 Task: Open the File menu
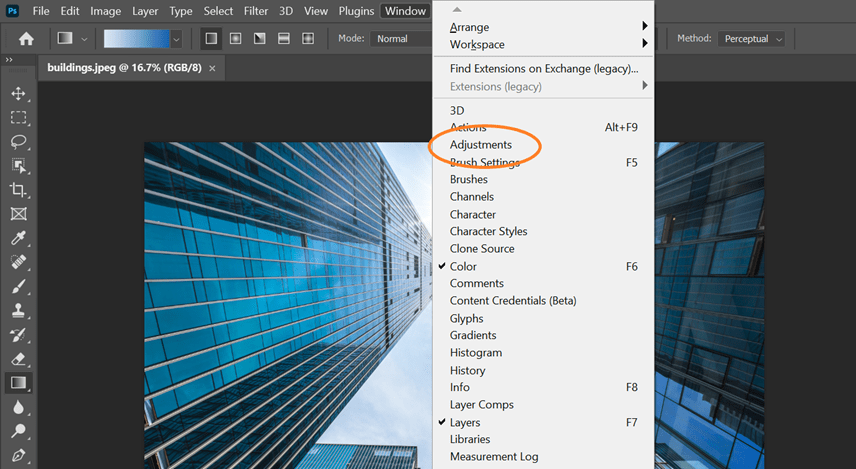click(x=41, y=11)
